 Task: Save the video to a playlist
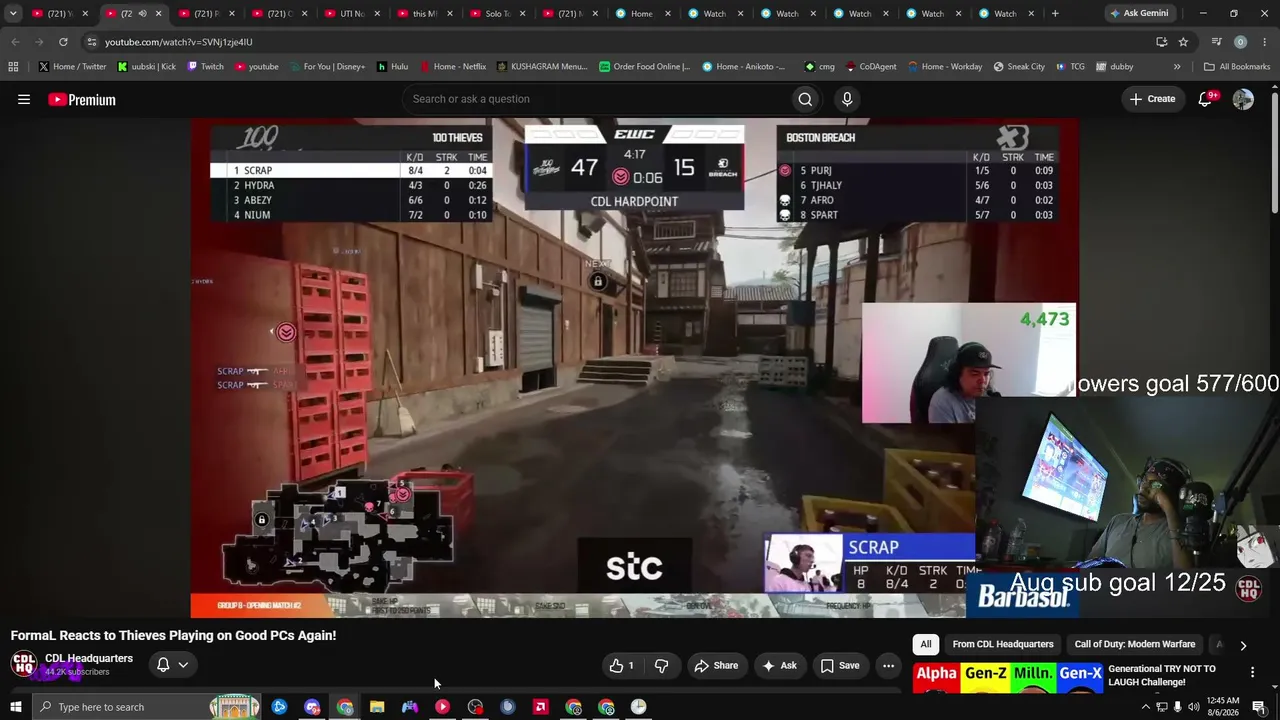point(840,666)
